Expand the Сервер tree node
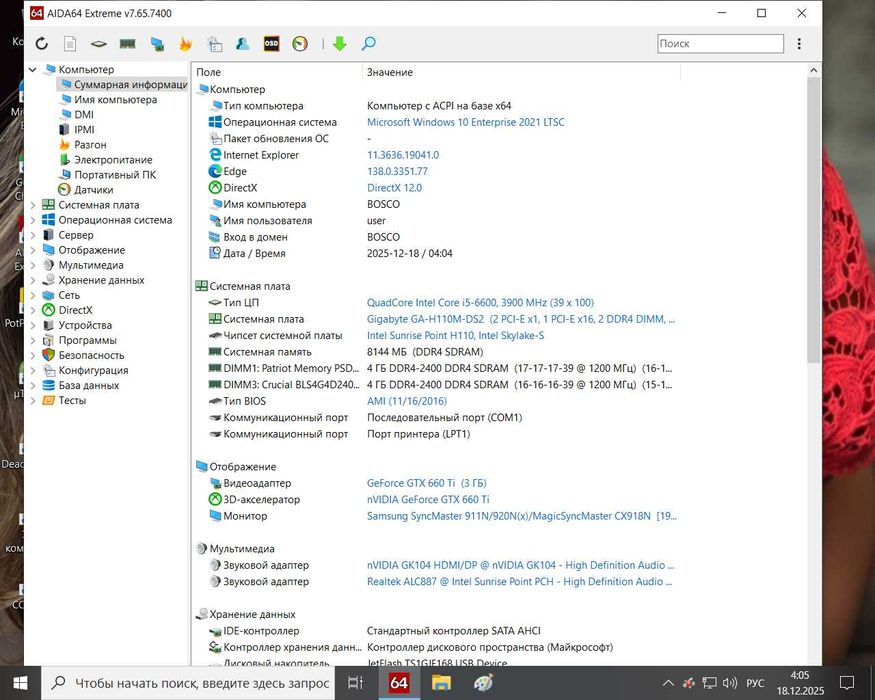 click(33, 236)
